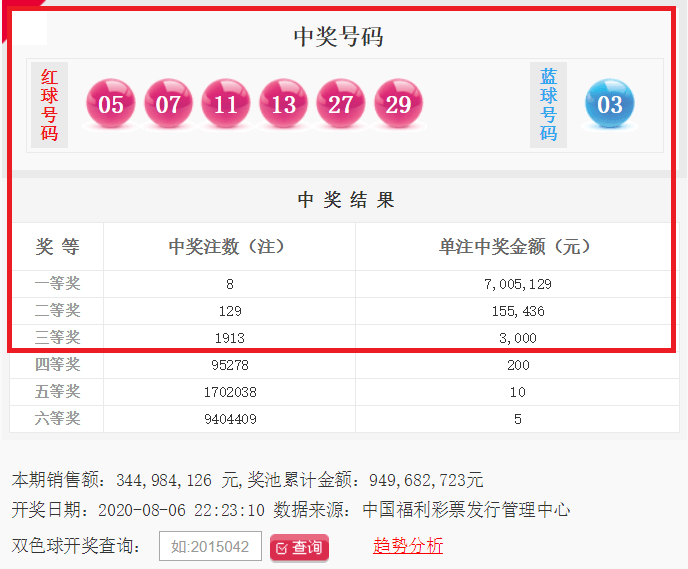Click first prize winner count 8
Viewport: 688px width, 569px height.
point(229,284)
